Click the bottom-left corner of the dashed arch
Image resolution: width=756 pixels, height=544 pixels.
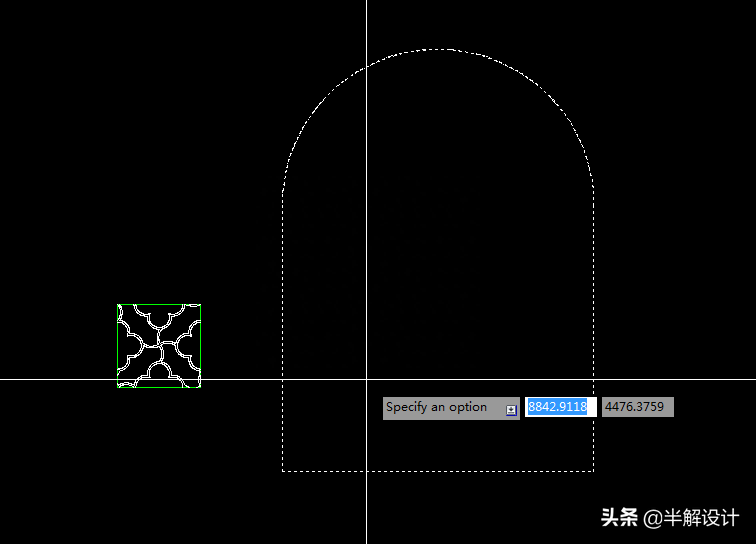coord(283,470)
